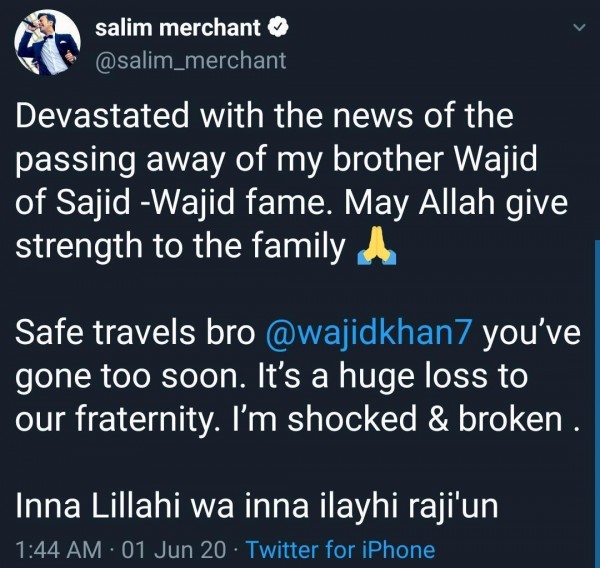The width and height of the screenshot is (600, 568).
Task: Click the blue scrollbar on right edge
Action: [x=597, y=402]
